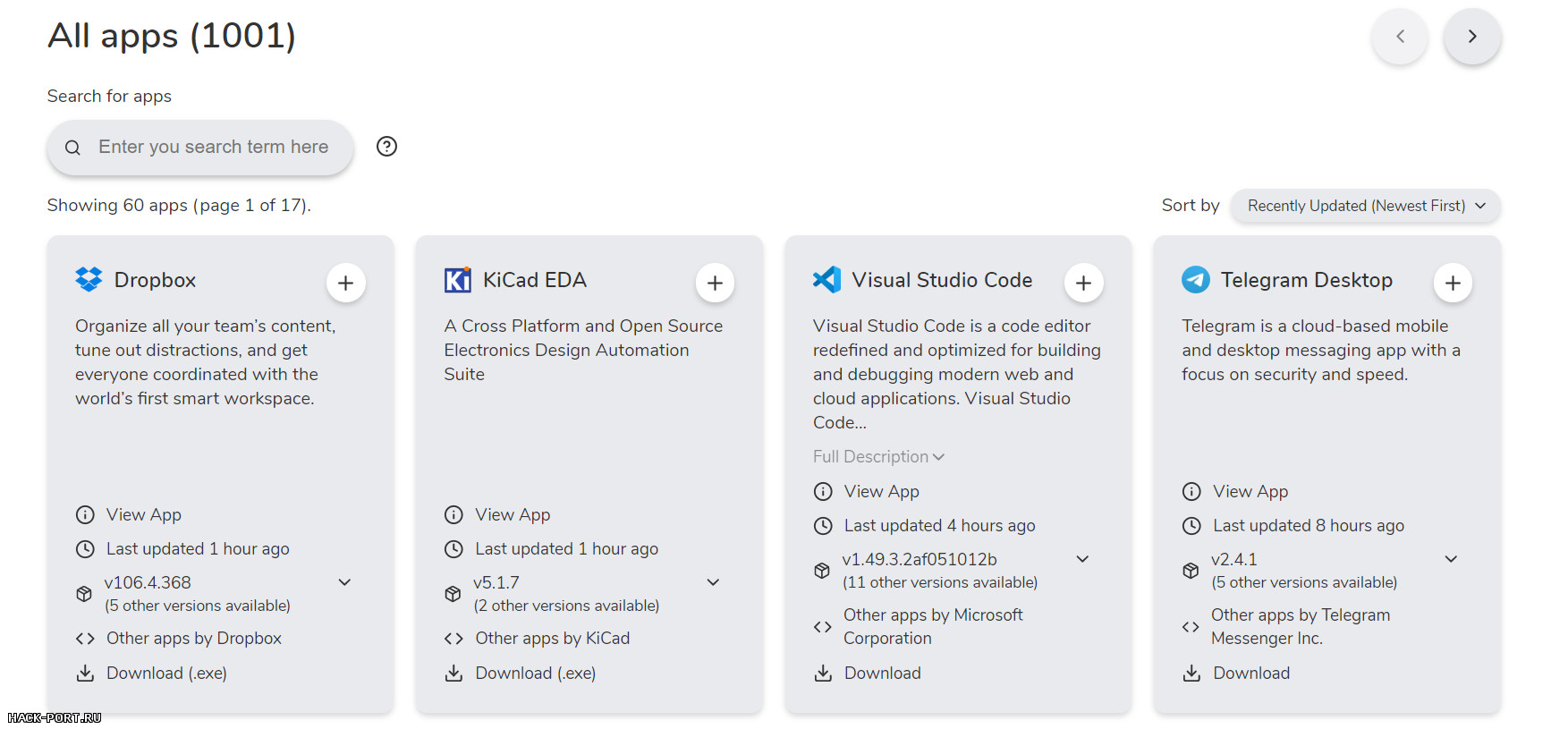The image size is (1568, 729).
Task: Open the search help question mark icon
Action: tap(386, 147)
